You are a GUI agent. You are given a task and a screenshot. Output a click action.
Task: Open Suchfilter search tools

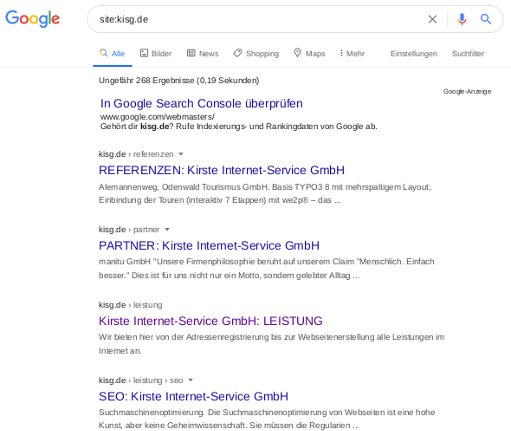click(468, 53)
